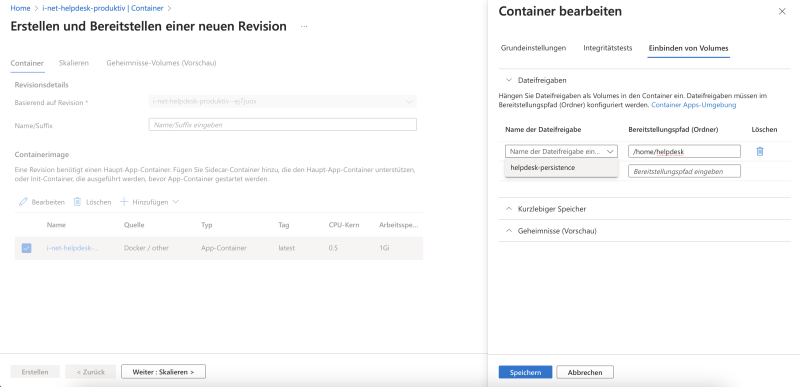The width and height of the screenshot is (800, 387).
Task: Click the Hinzufügen plus icon
Action: point(123,202)
